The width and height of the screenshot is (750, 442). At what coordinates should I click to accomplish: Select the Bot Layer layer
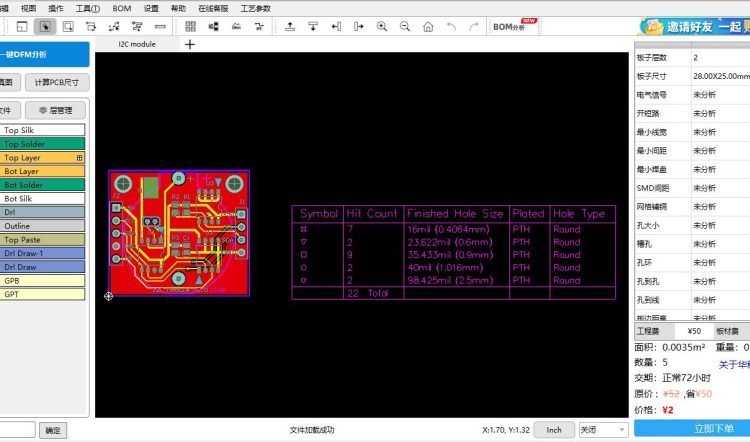coord(43,171)
